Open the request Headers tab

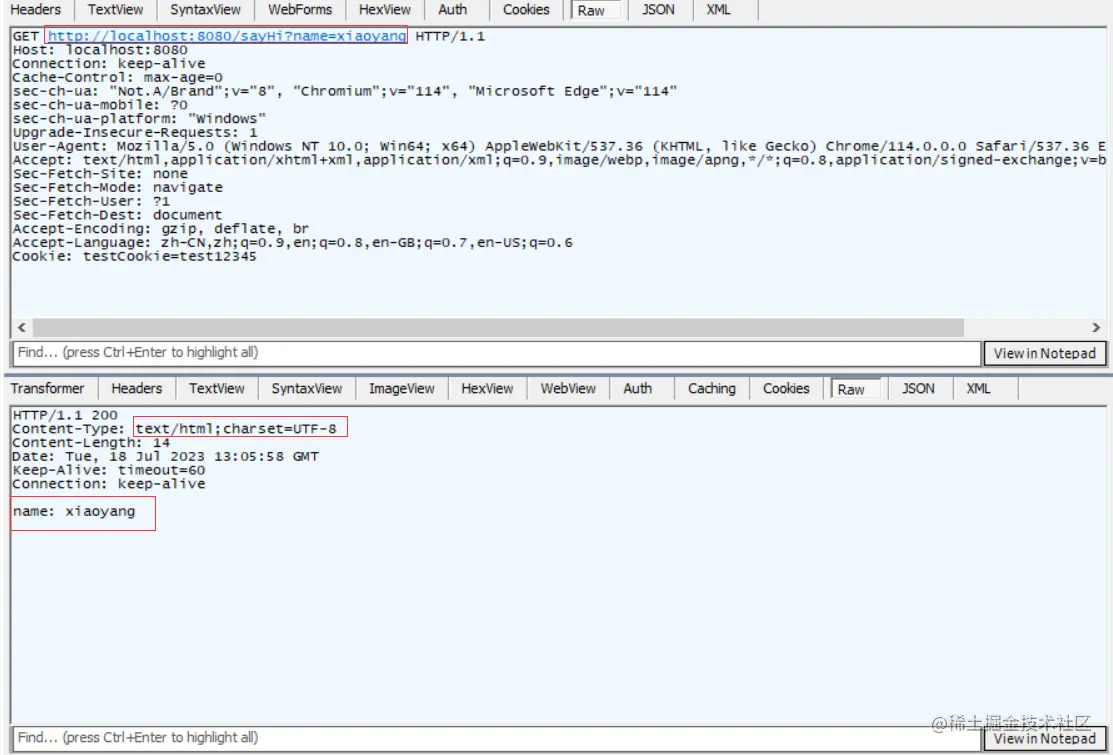point(35,10)
